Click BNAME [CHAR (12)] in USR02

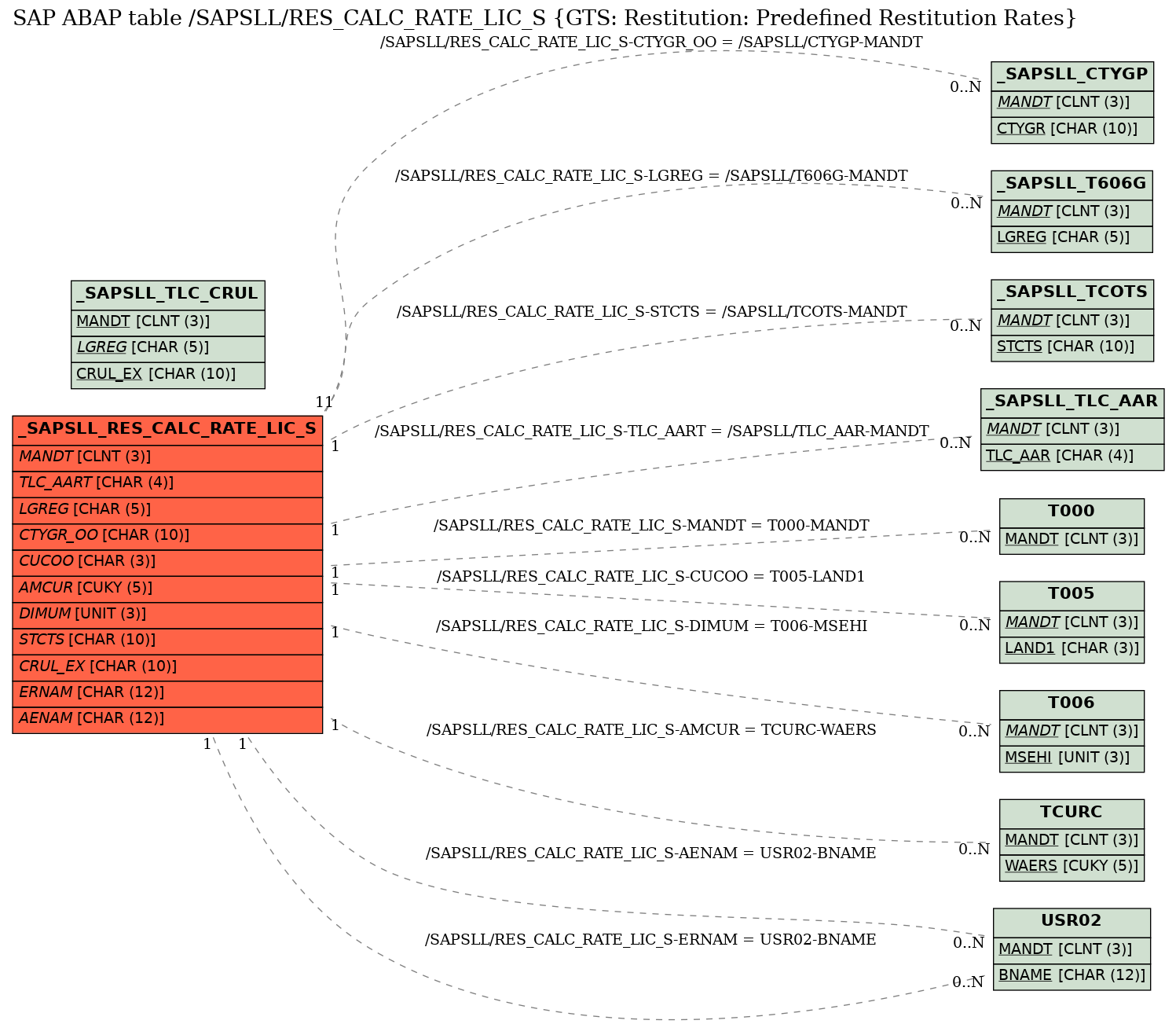[x=1072, y=976]
